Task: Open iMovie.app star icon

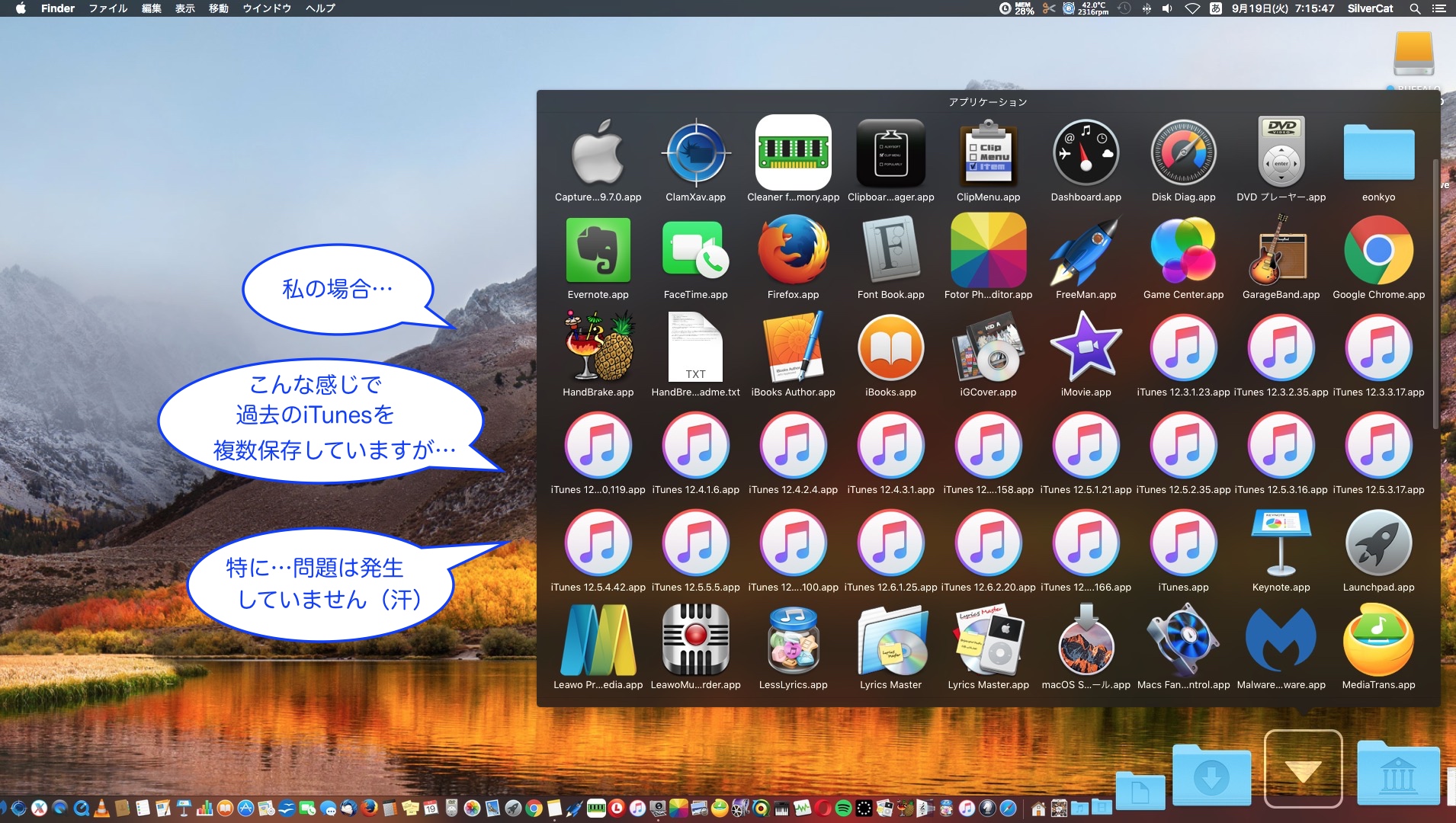Action: pyautogui.click(x=1086, y=348)
